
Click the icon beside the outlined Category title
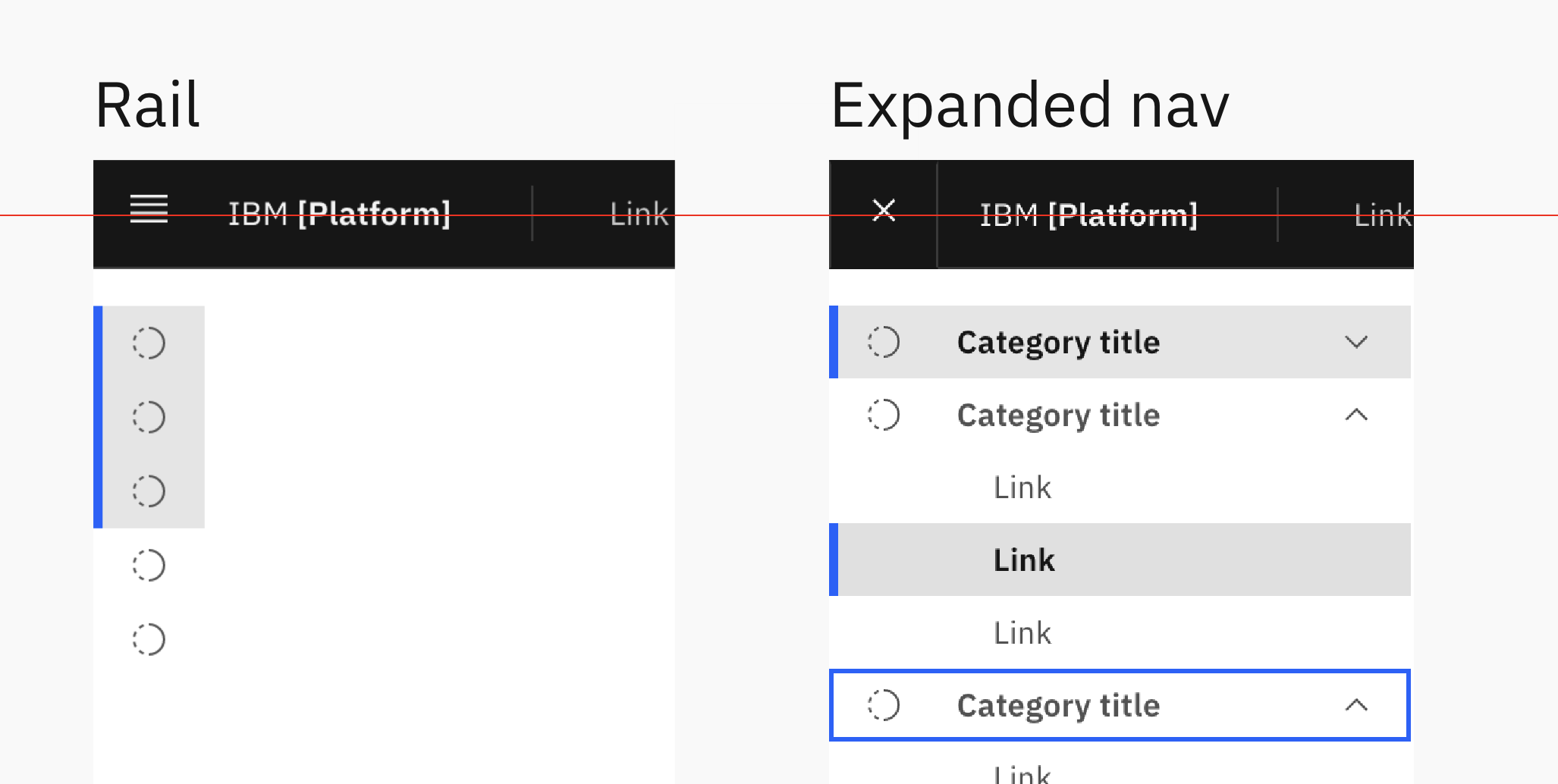(882, 705)
